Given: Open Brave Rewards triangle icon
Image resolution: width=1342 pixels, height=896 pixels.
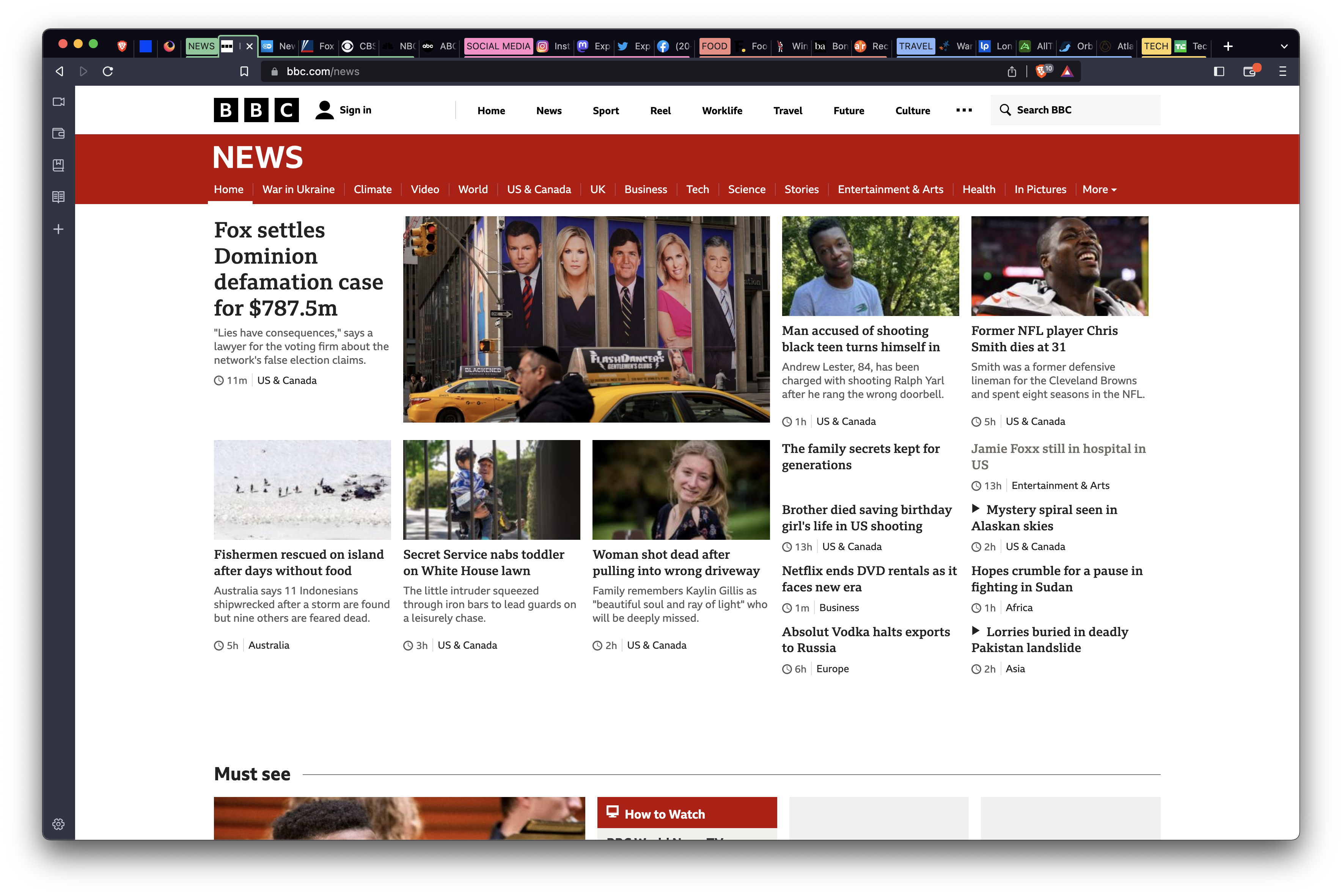Looking at the screenshot, I should (x=1067, y=71).
